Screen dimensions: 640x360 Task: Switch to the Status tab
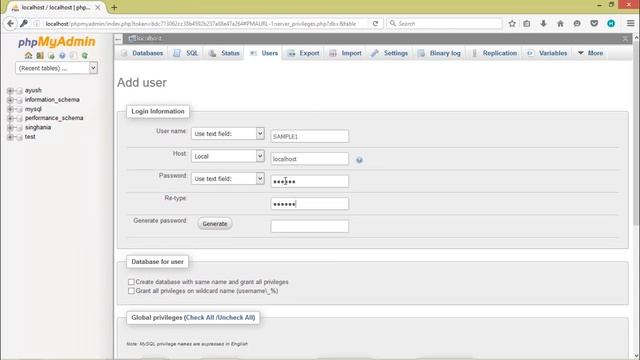224,53
